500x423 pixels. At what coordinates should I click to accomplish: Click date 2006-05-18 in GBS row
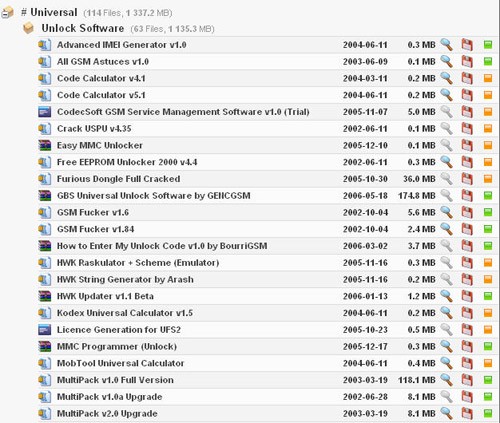point(365,196)
